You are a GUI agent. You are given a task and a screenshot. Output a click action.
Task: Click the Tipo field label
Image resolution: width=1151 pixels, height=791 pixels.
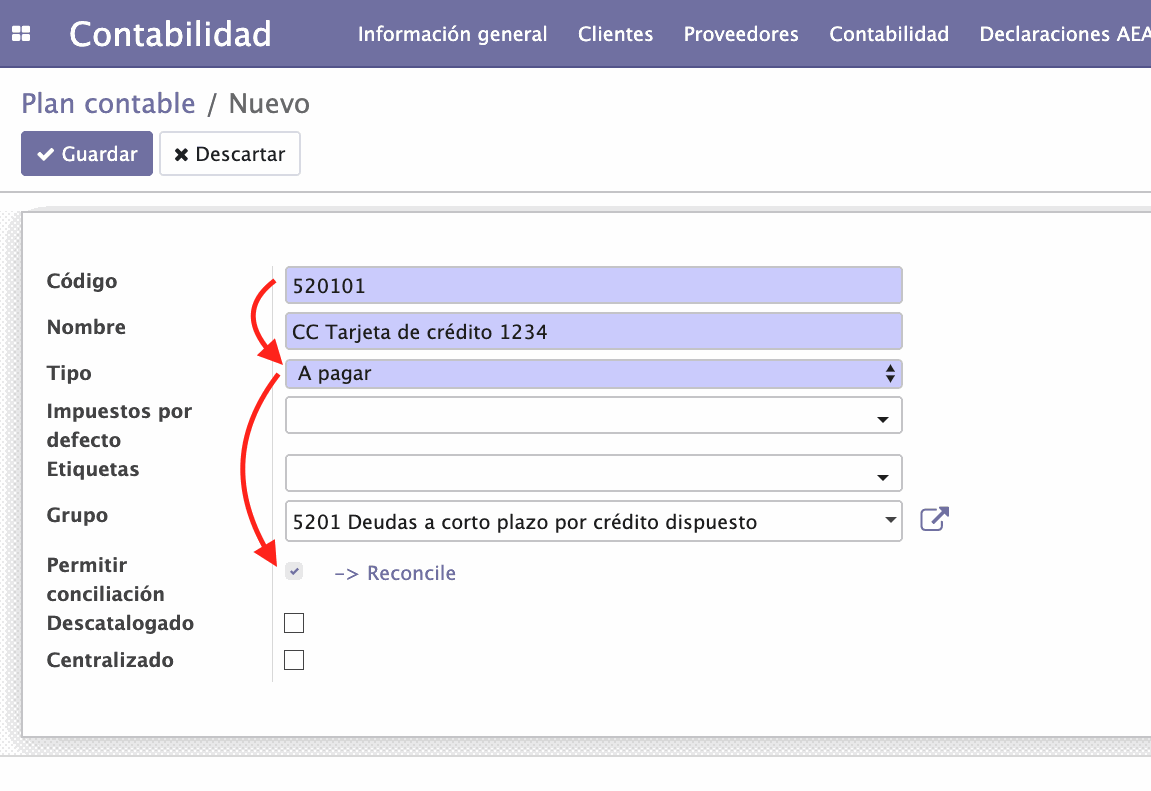click(x=69, y=373)
